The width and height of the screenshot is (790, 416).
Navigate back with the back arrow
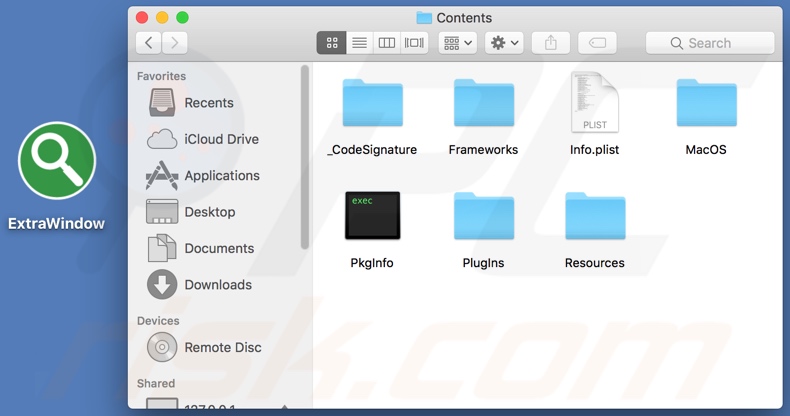[x=149, y=43]
